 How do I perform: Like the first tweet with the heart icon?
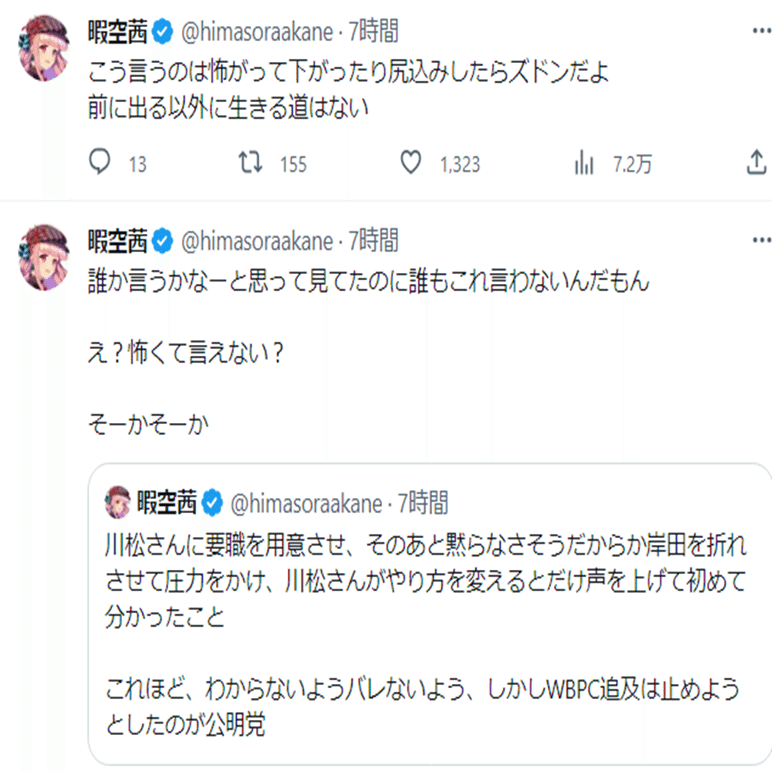click(411, 164)
